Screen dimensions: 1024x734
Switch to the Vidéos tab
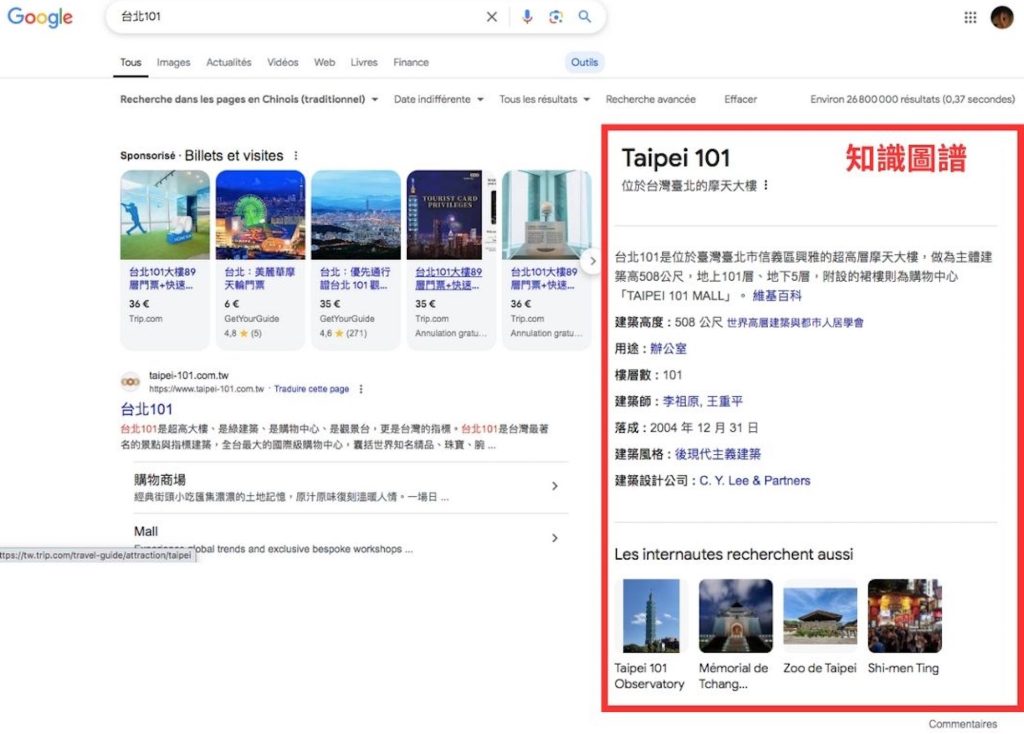coord(283,63)
